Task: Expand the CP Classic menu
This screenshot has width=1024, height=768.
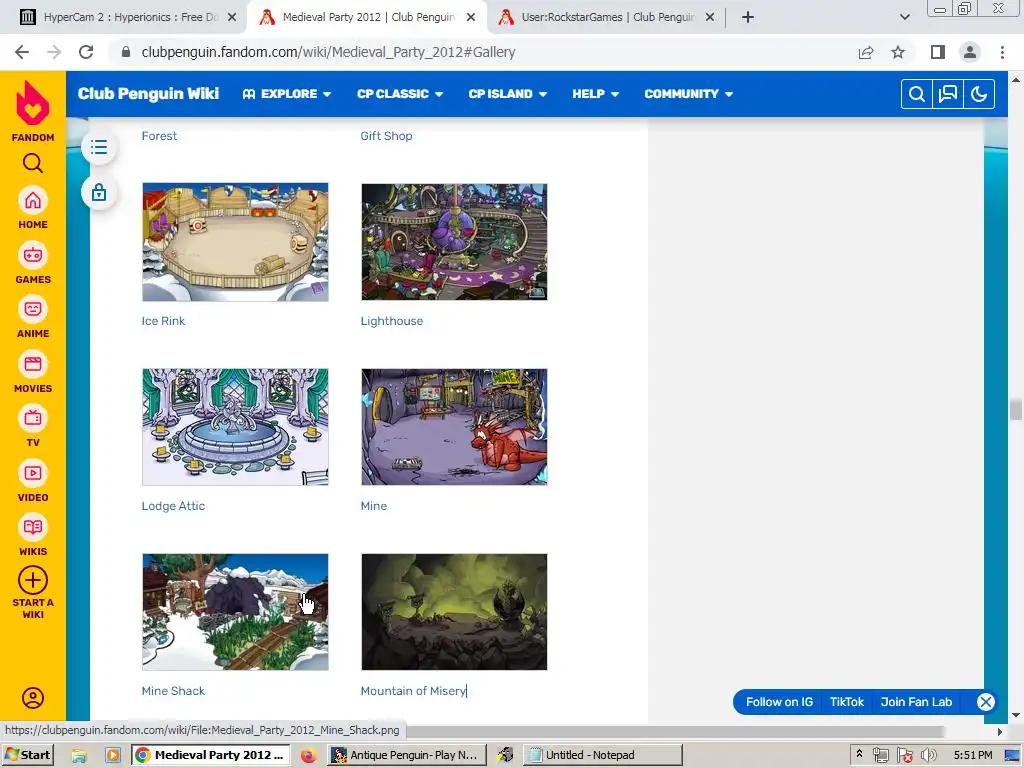Action: point(400,94)
